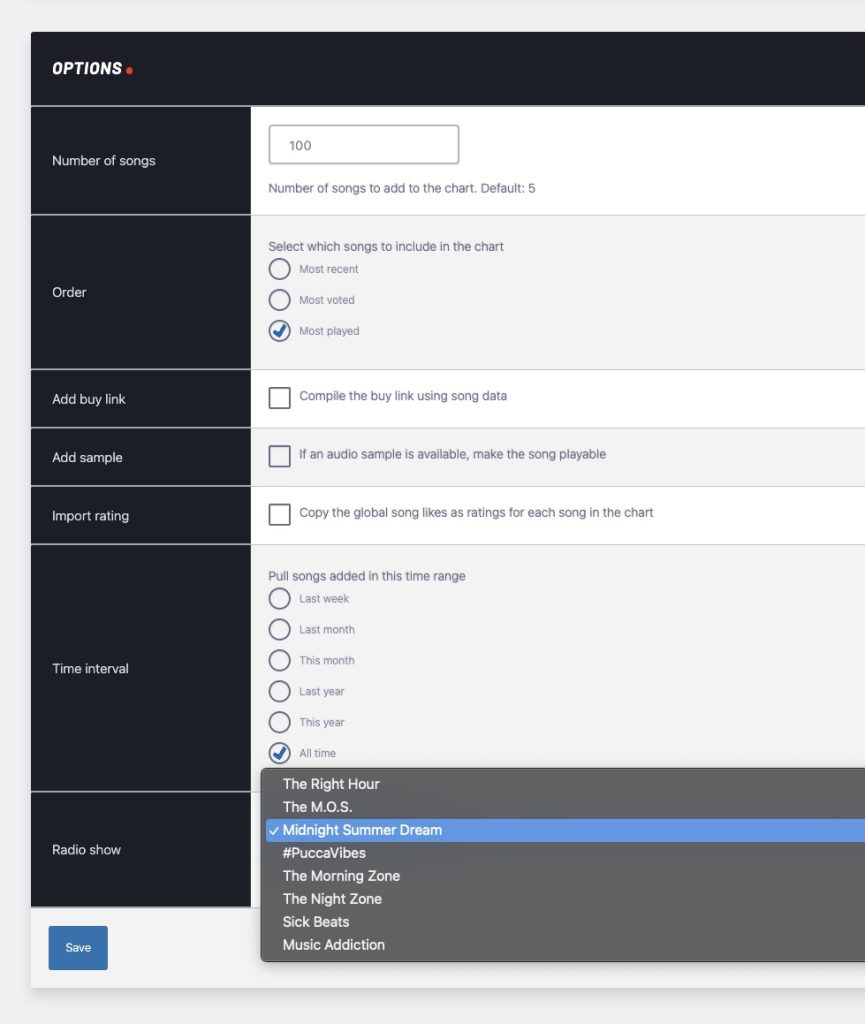The height and width of the screenshot is (1024, 865).
Task: Check the make the song playable box
Action: (x=280, y=456)
